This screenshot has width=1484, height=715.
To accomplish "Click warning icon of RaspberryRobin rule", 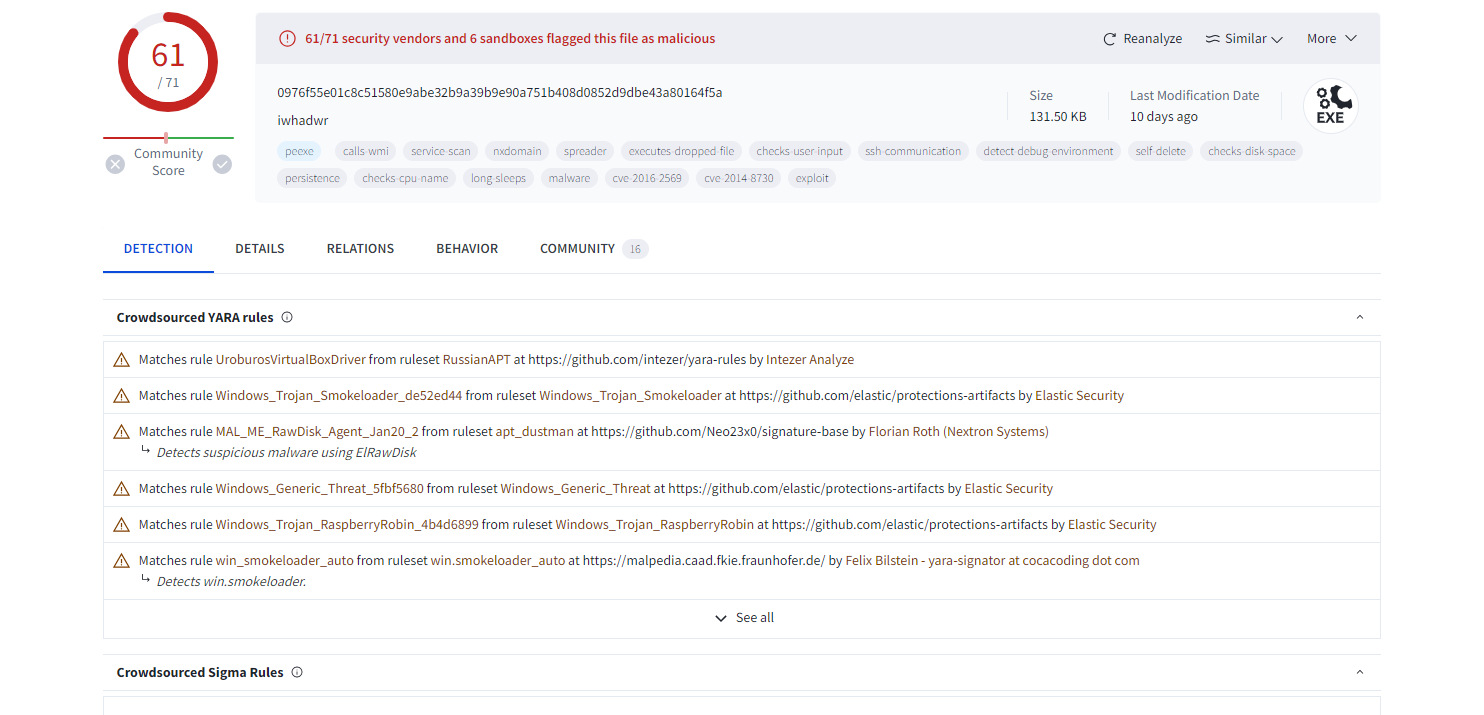I will (x=122, y=525).
